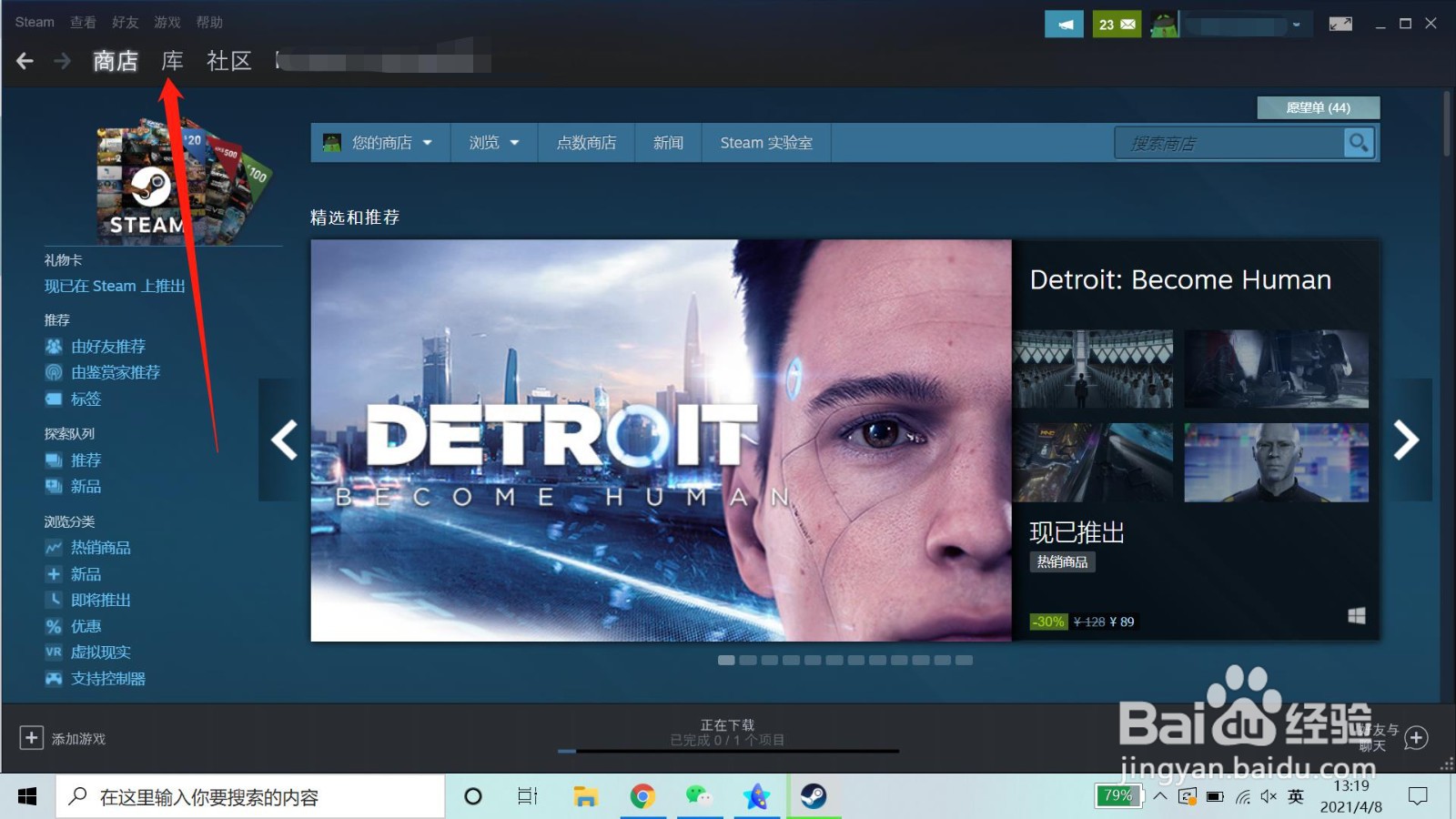
Task: Go to 商店 tab
Action: [116, 61]
